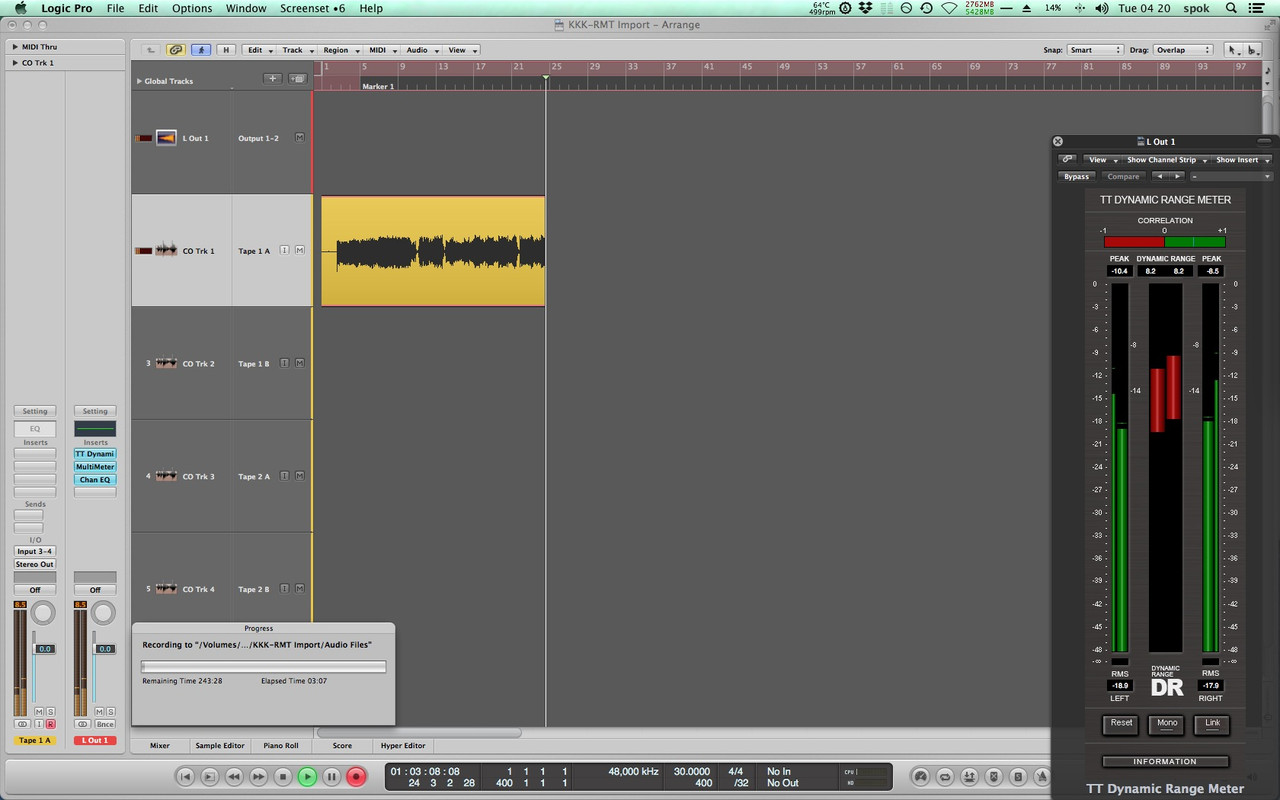
Task: Toggle the Catch playhead running-man button
Action: tap(201, 49)
